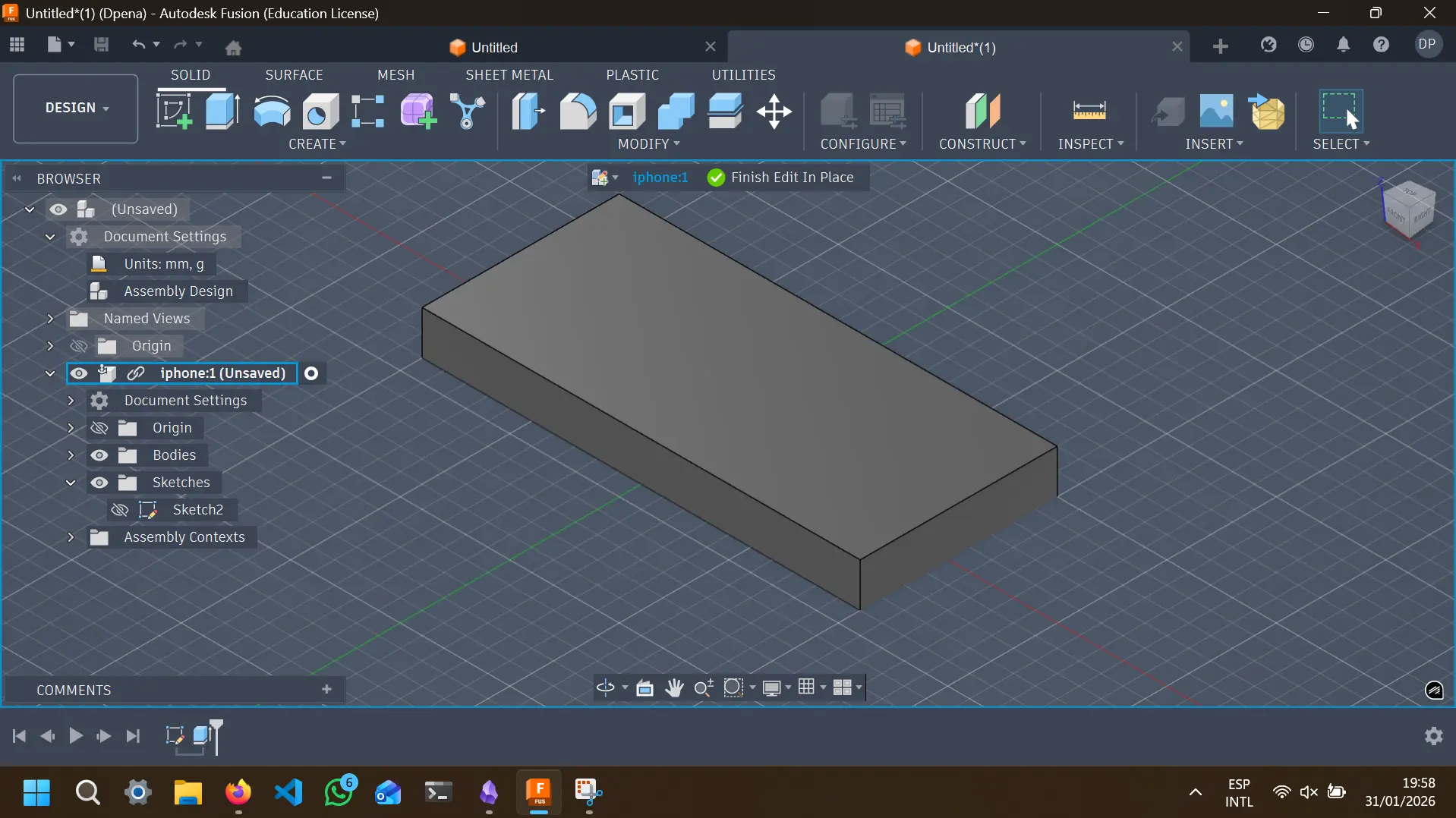Click the Fusion icon on the taskbar
The width and height of the screenshot is (1456, 818).
[x=539, y=792]
